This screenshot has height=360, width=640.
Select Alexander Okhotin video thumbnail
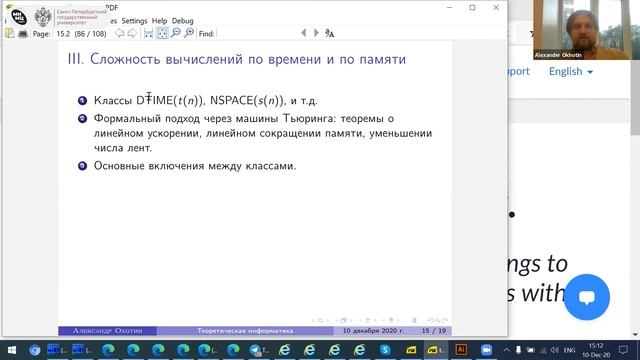pos(586,30)
